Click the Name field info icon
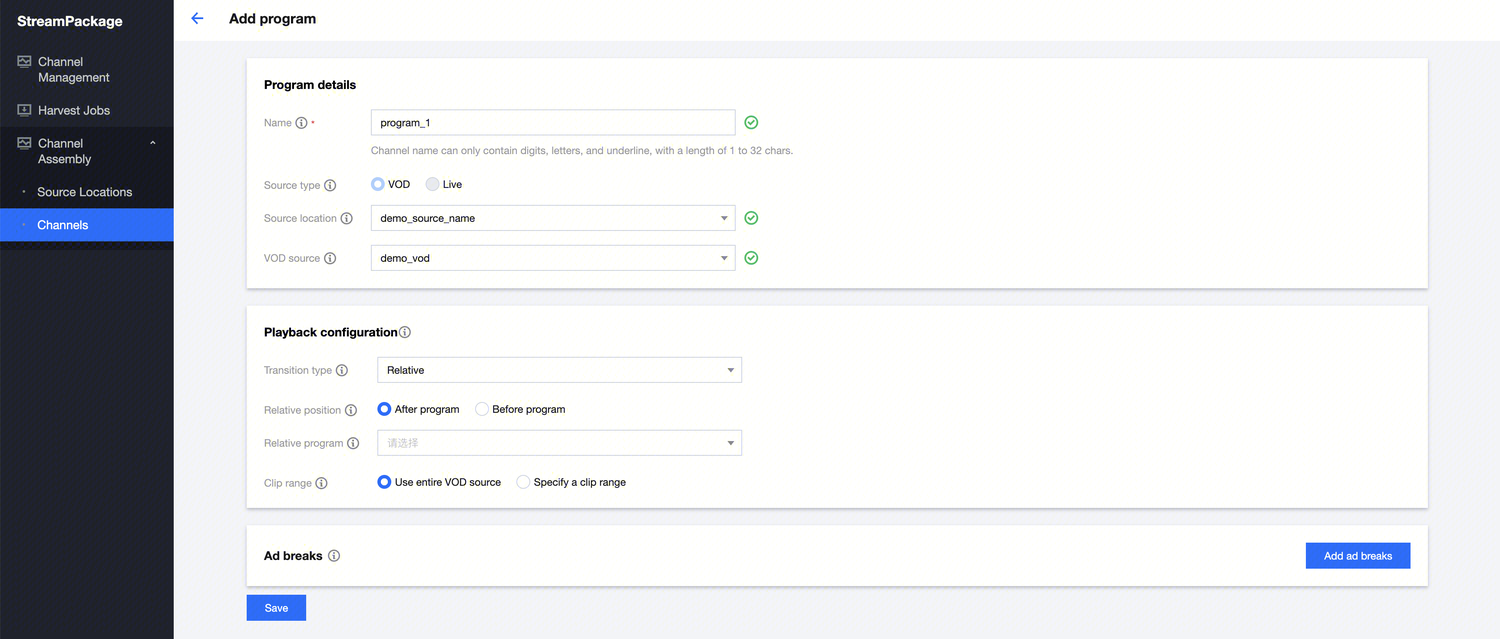Image resolution: width=1500 pixels, height=639 pixels. pos(301,123)
